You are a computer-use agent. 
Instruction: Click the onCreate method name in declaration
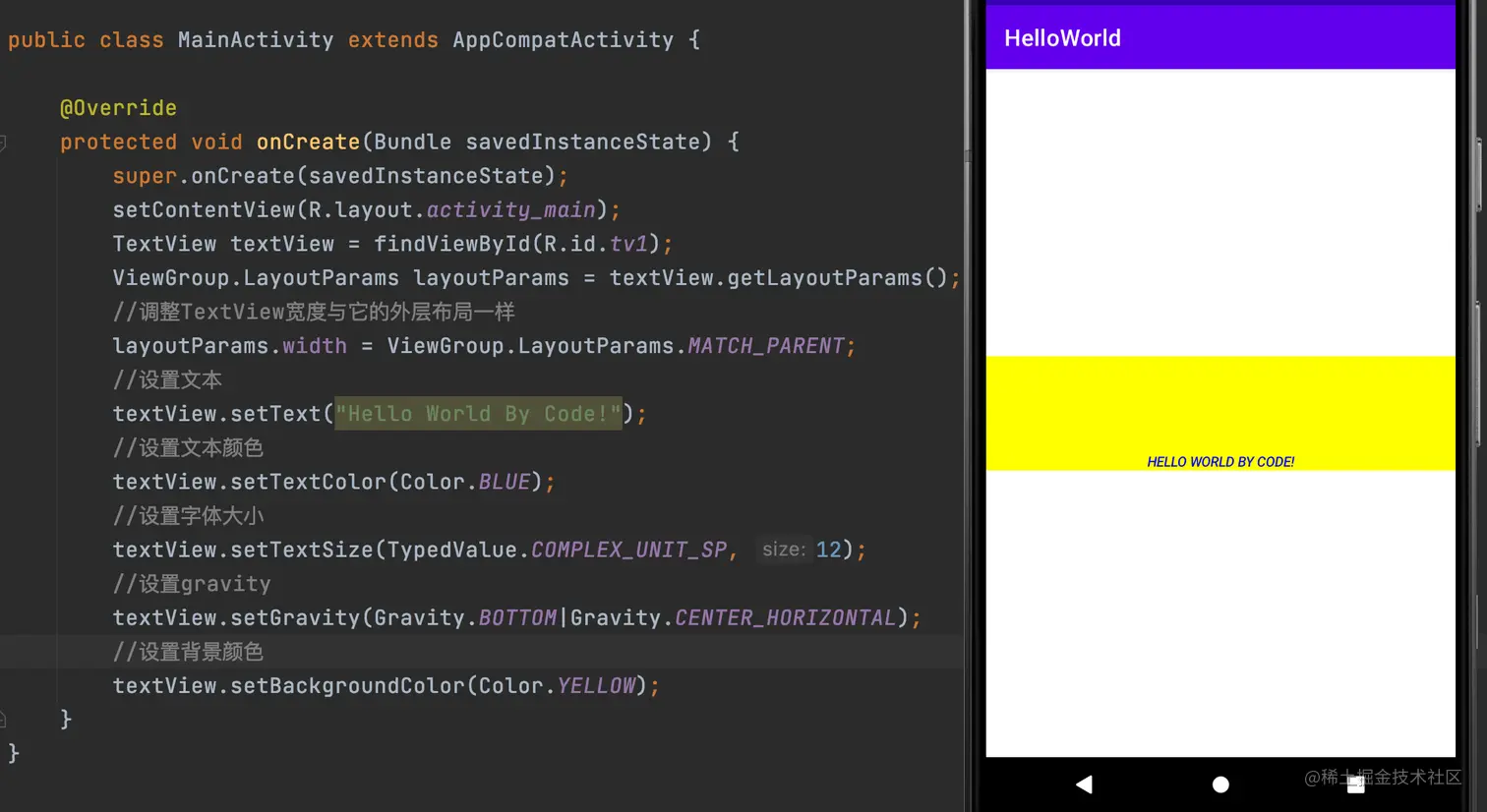tap(308, 143)
